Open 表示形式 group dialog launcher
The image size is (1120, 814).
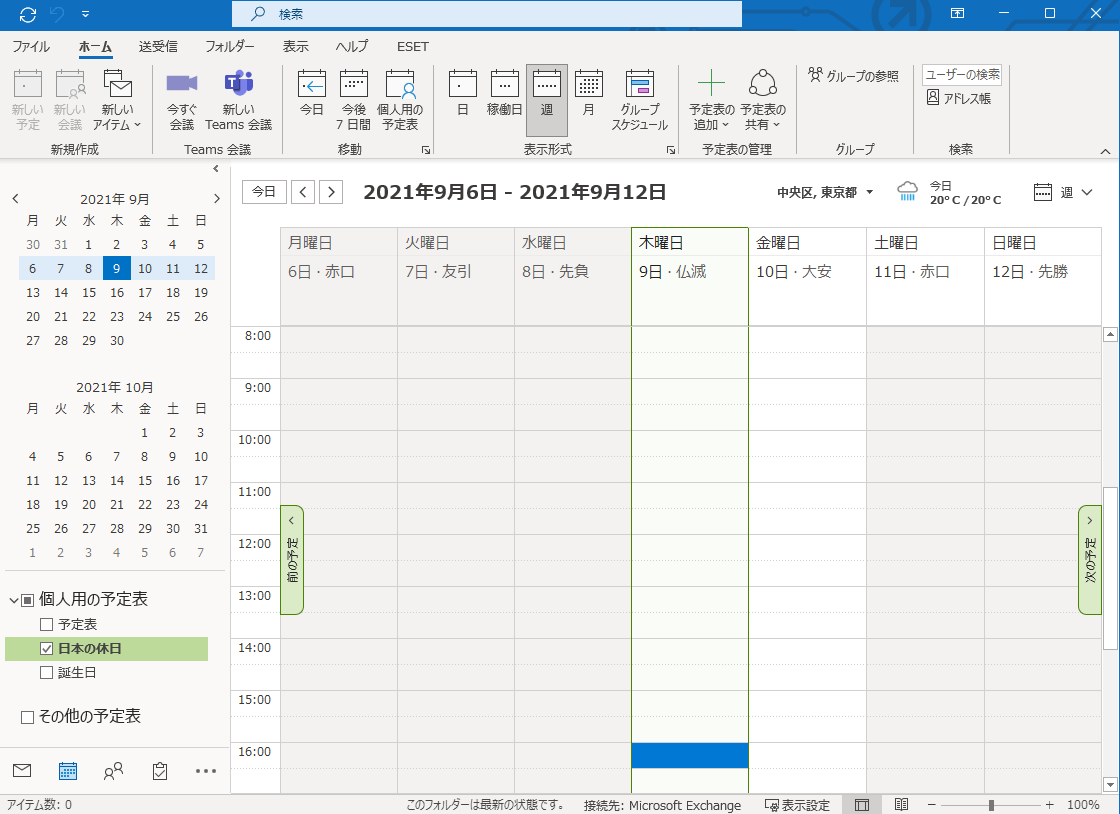pyautogui.click(x=671, y=150)
